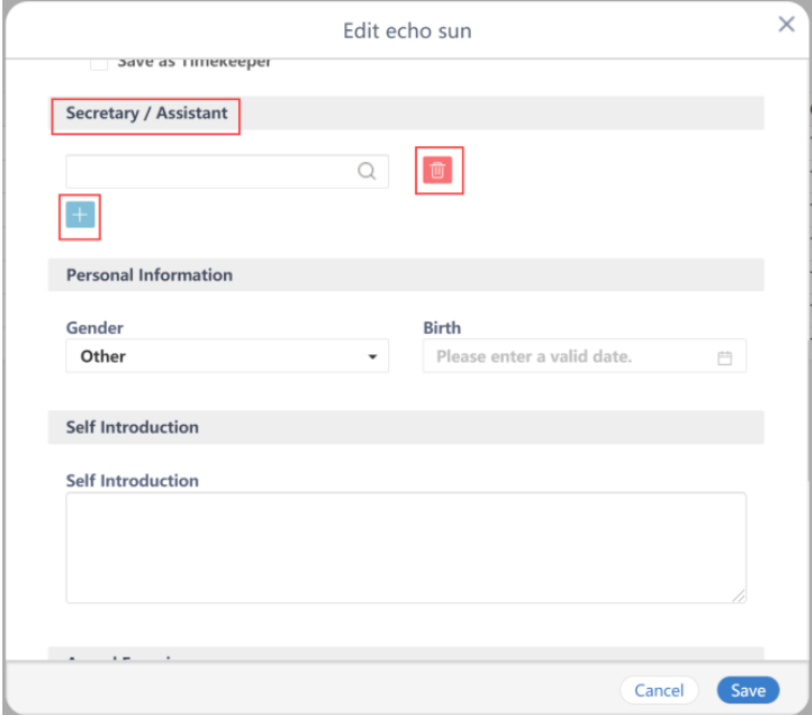Open the calendar icon in the Birth field
This screenshot has width=812, height=715.
tap(725, 357)
